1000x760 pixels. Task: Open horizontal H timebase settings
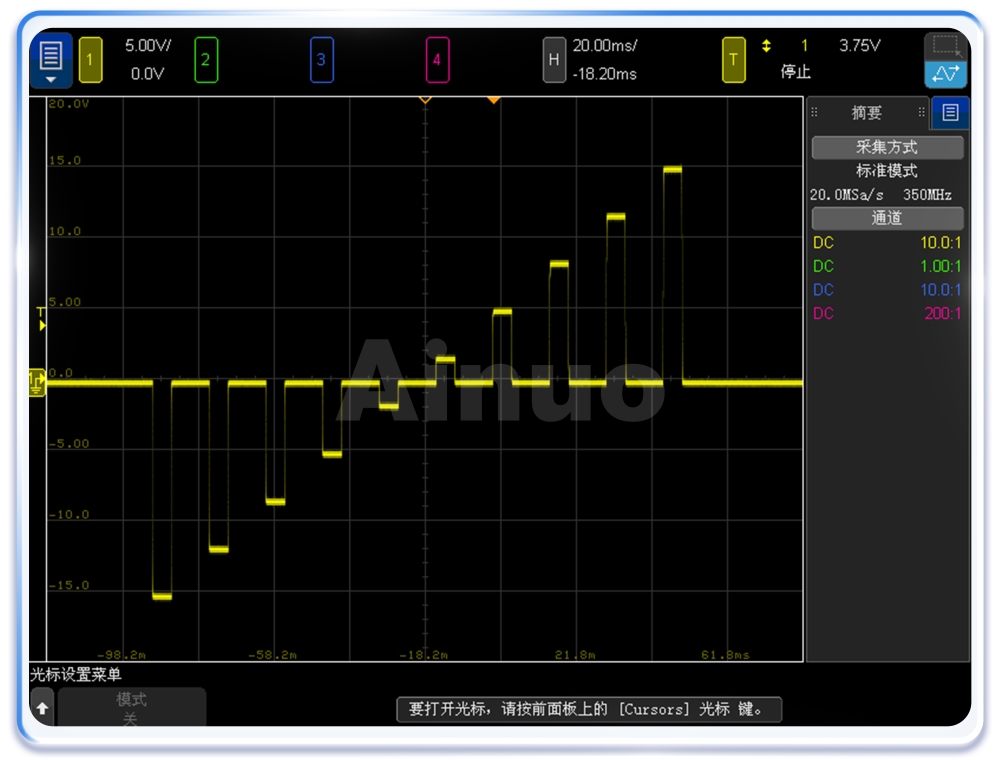553,60
